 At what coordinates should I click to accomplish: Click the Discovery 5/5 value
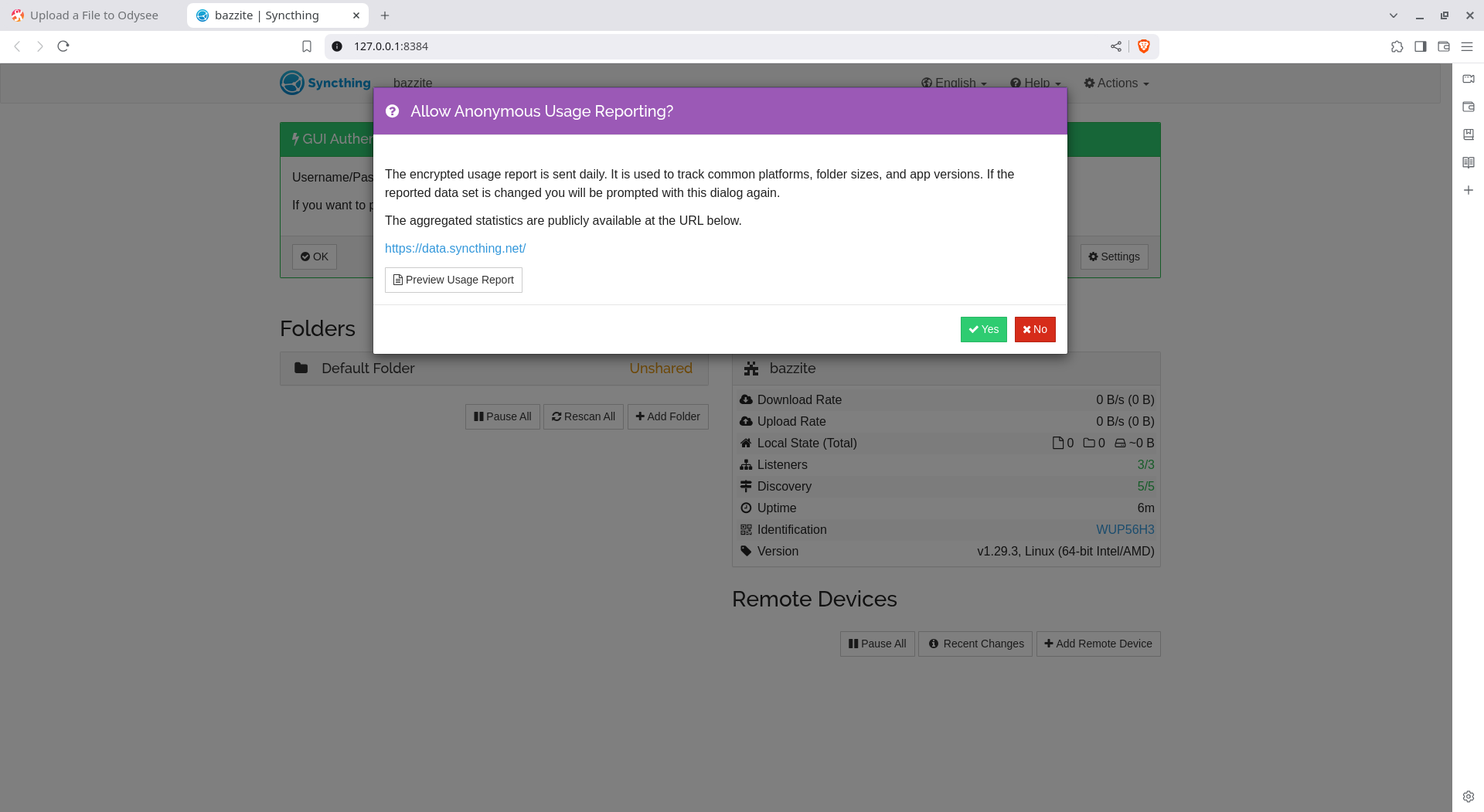click(1145, 486)
